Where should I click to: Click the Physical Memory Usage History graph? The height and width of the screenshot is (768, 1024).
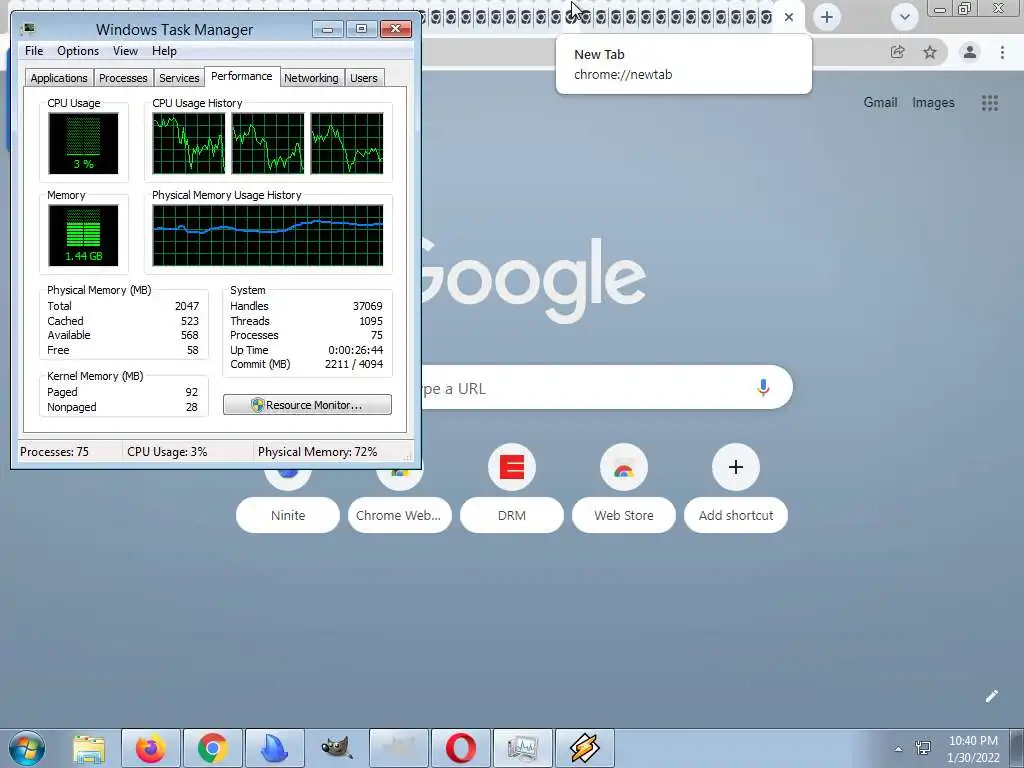coord(268,235)
